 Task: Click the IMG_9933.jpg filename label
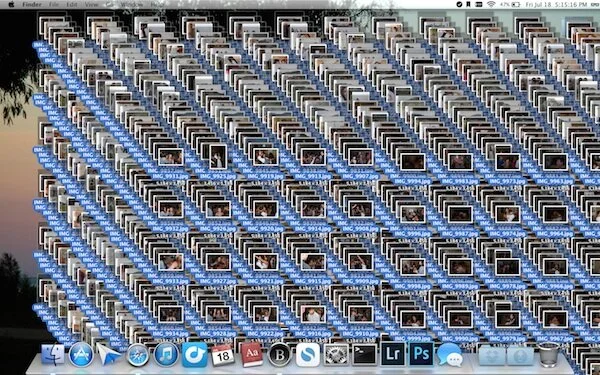point(170,281)
